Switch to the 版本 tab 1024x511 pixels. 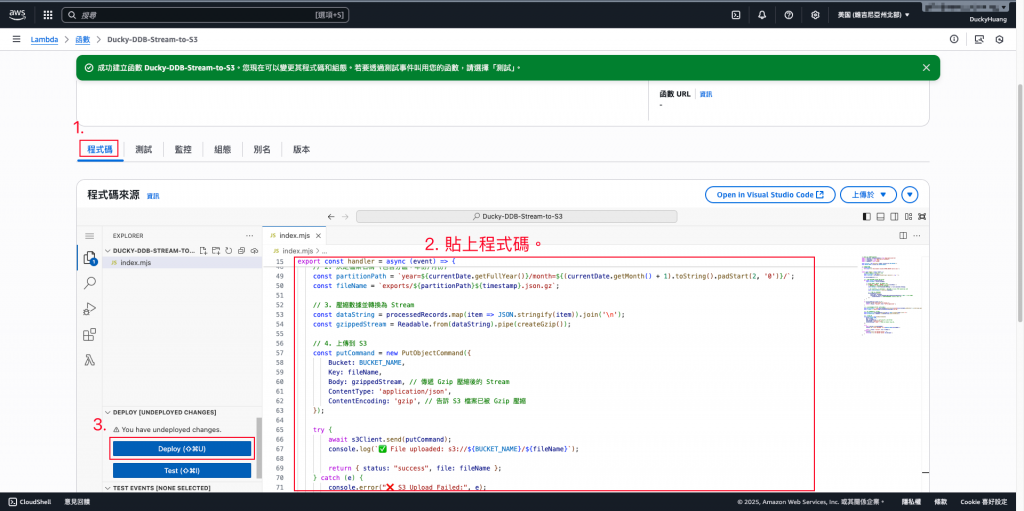[x=301, y=149]
